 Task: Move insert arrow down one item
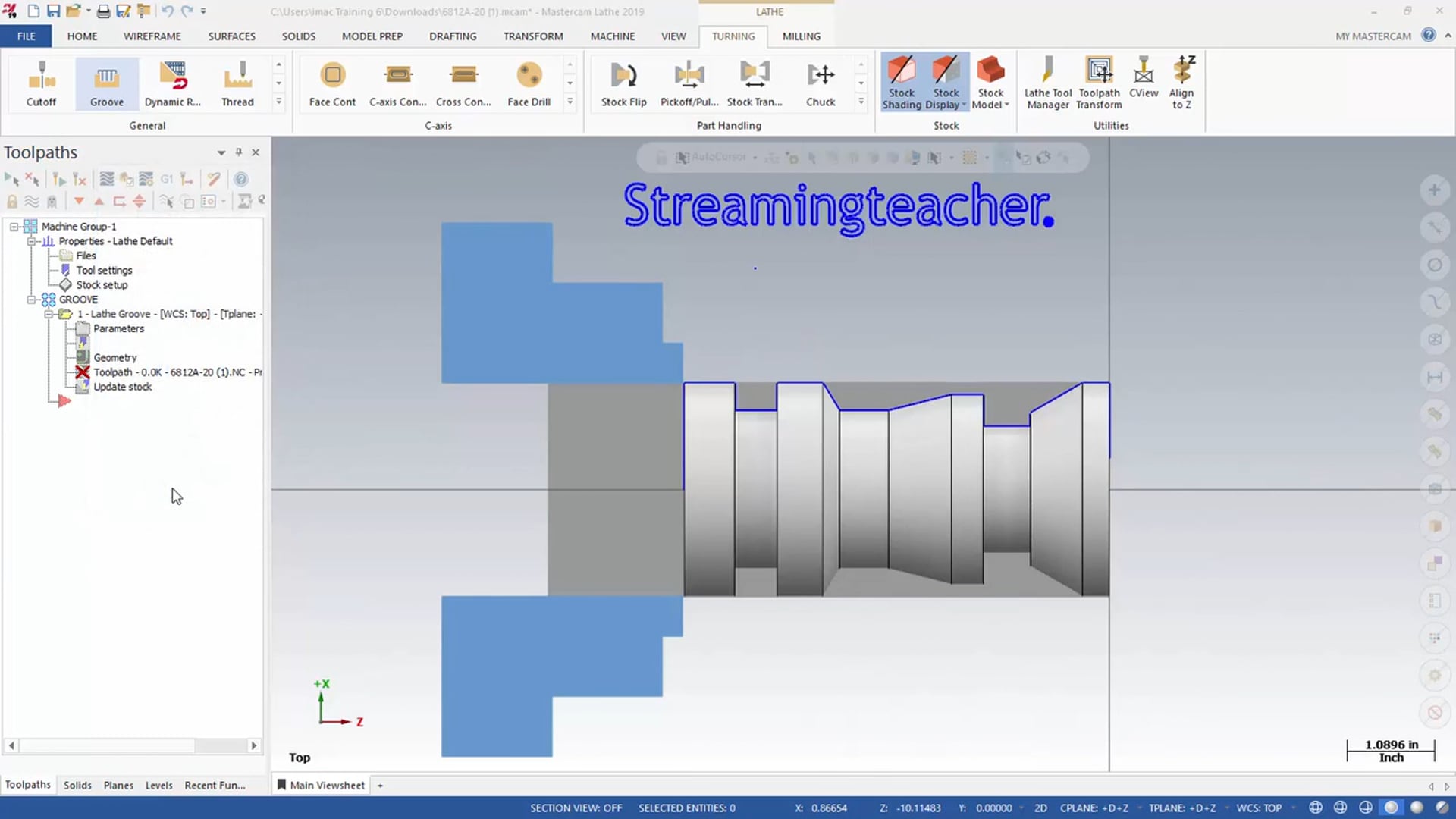[x=79, y=202]
